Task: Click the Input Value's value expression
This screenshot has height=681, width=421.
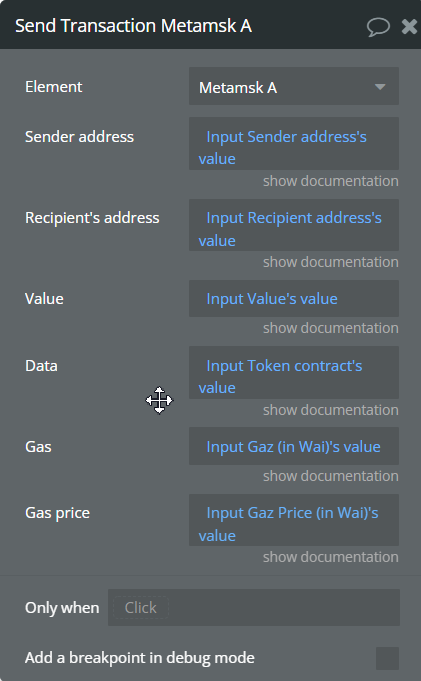Action: click(272, 299)
